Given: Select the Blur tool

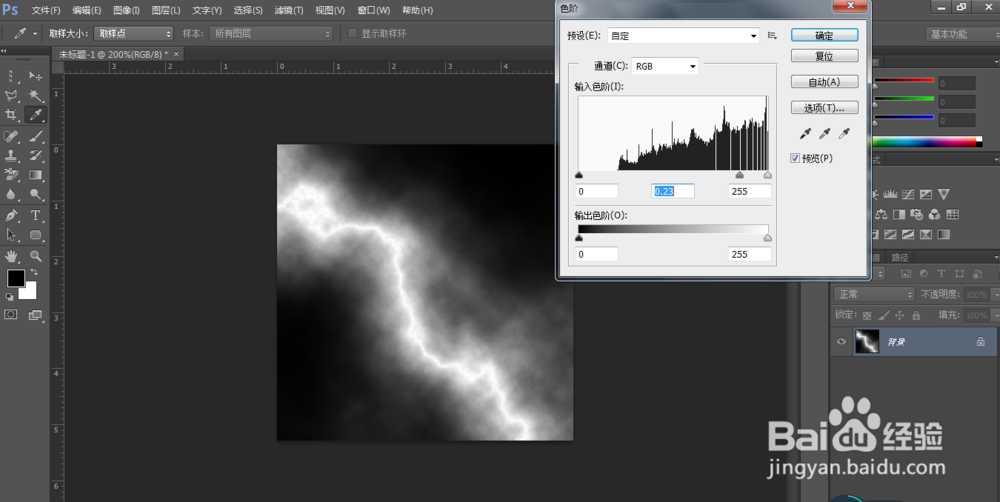Looking at the screenshot, I should [11, 194].
